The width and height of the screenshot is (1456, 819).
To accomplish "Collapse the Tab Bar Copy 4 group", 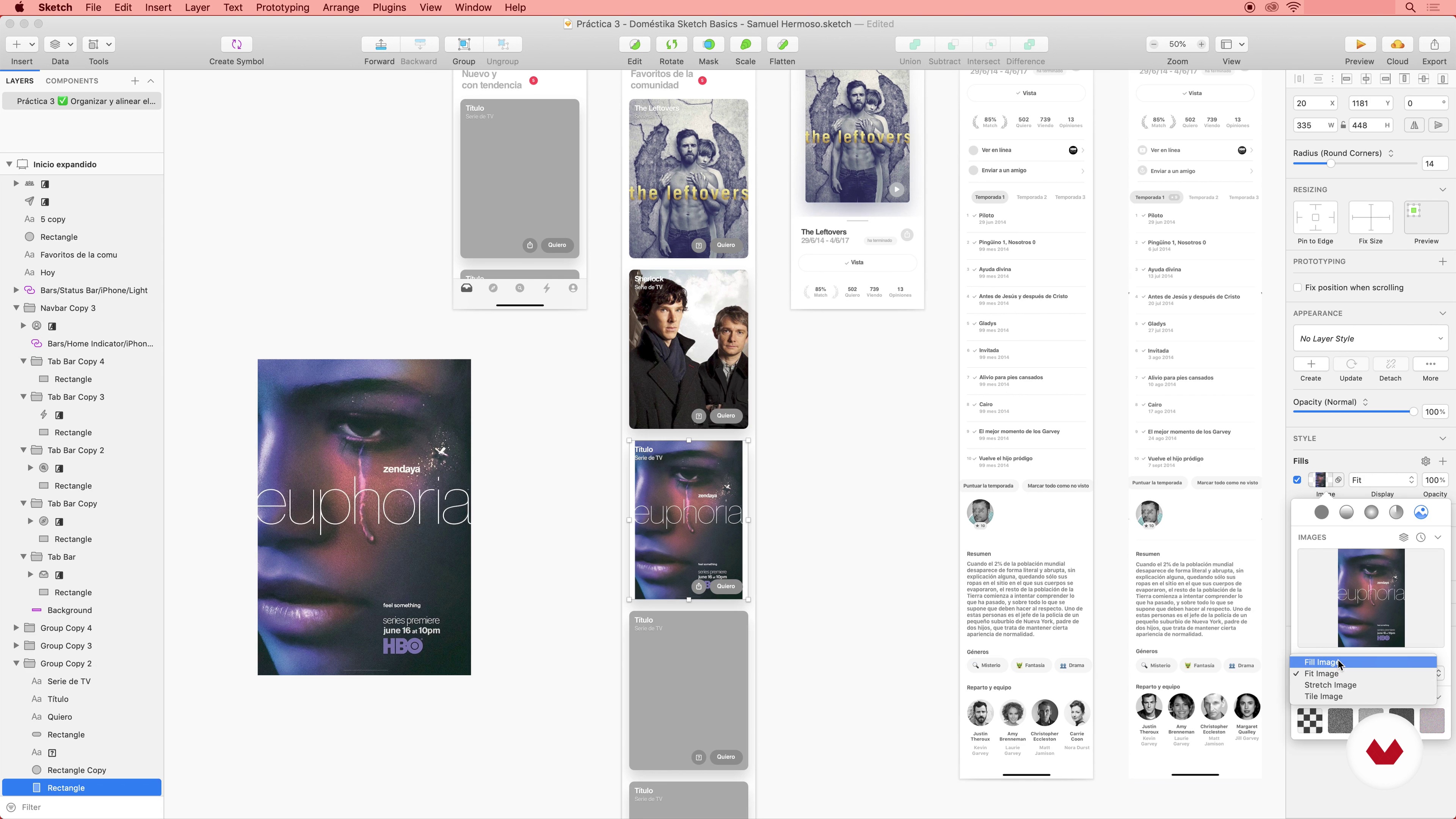I will pyautogui.click(x=23, y=361).
